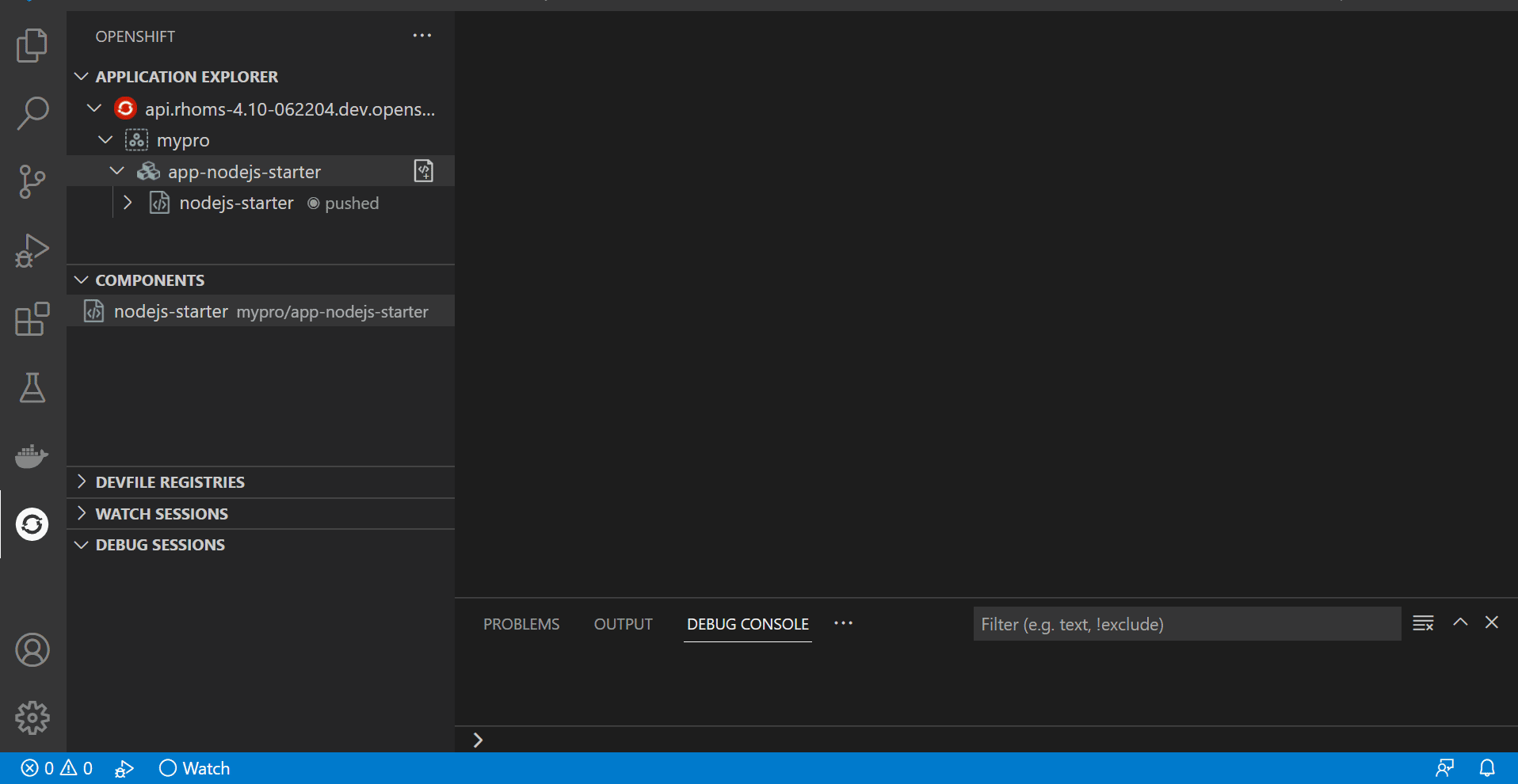Close the bottom panel

pos(1492,622)
